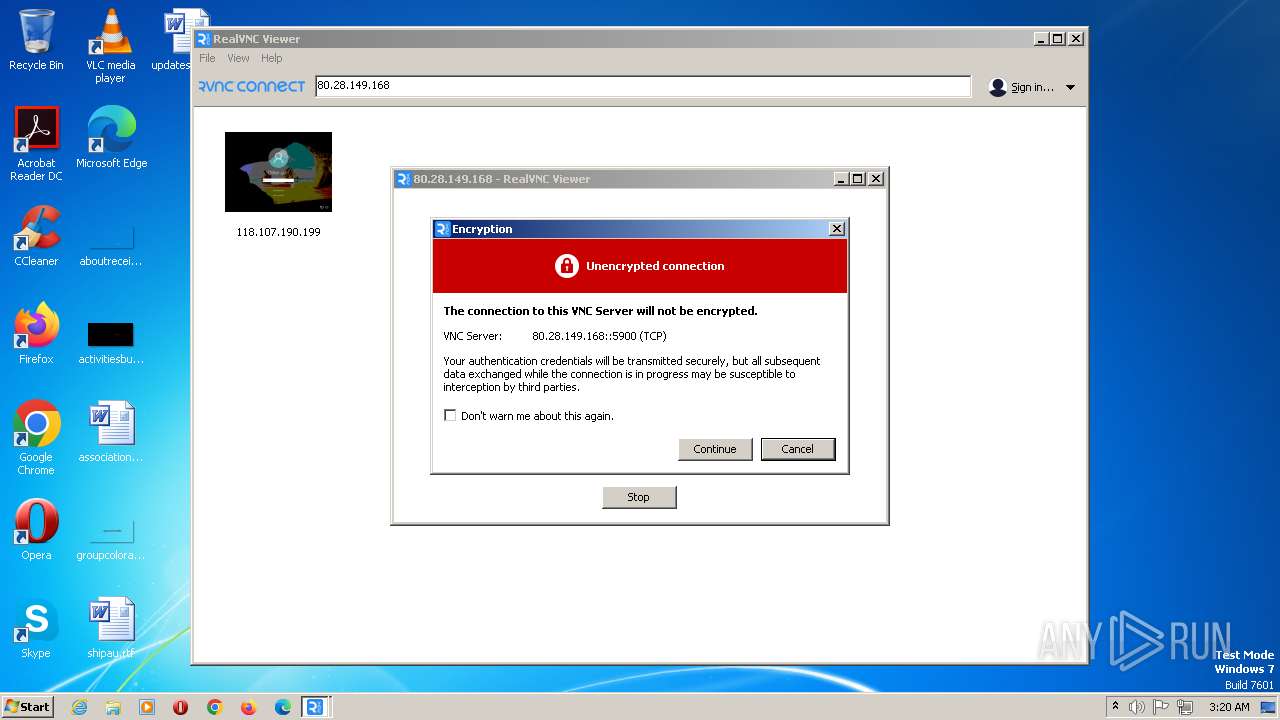Select the groupcolora... desktop file
This screenshot has width=1280, height=720.
110,540
